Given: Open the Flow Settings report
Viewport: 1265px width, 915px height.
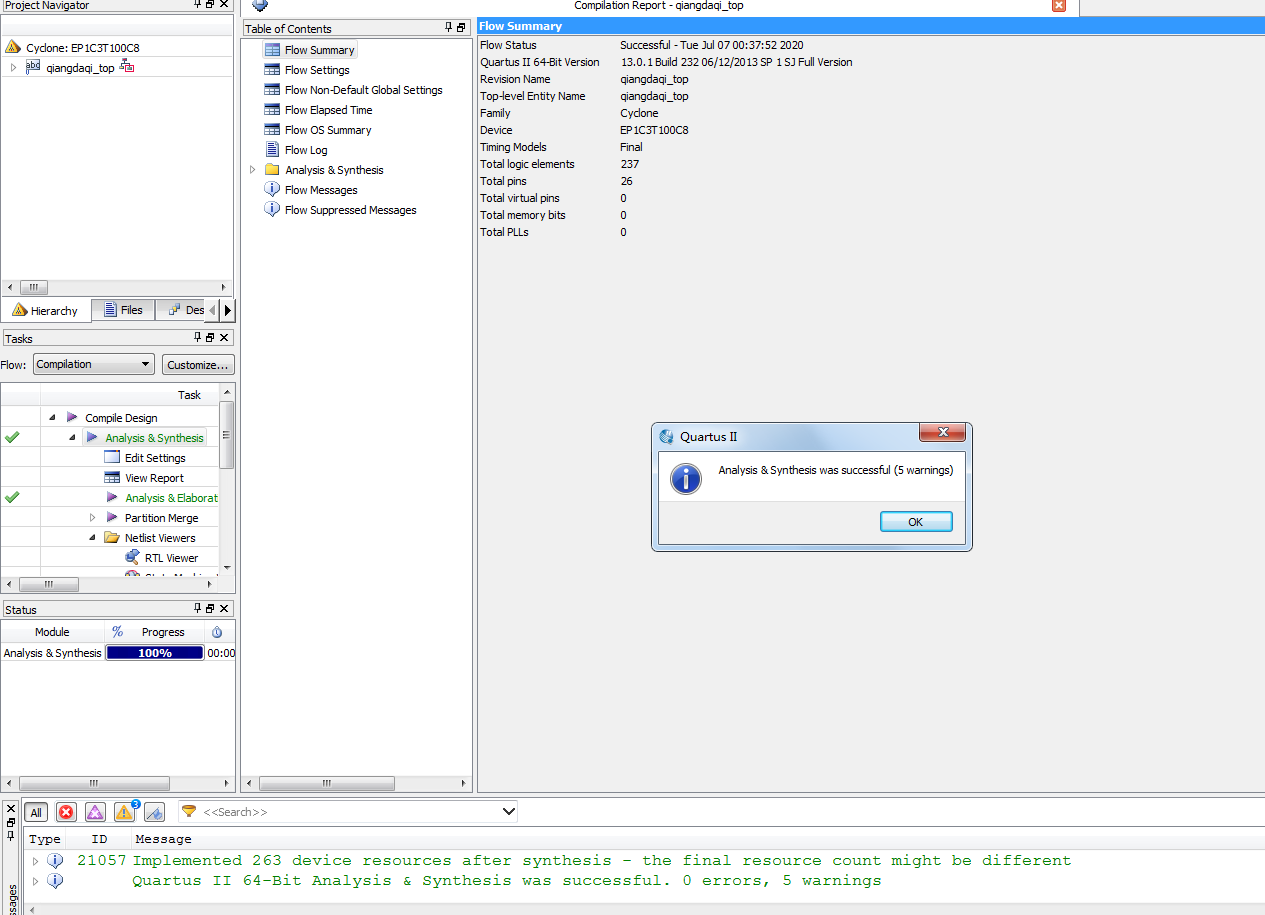Looking at the screenshot, I should click(x=317, y=70).
